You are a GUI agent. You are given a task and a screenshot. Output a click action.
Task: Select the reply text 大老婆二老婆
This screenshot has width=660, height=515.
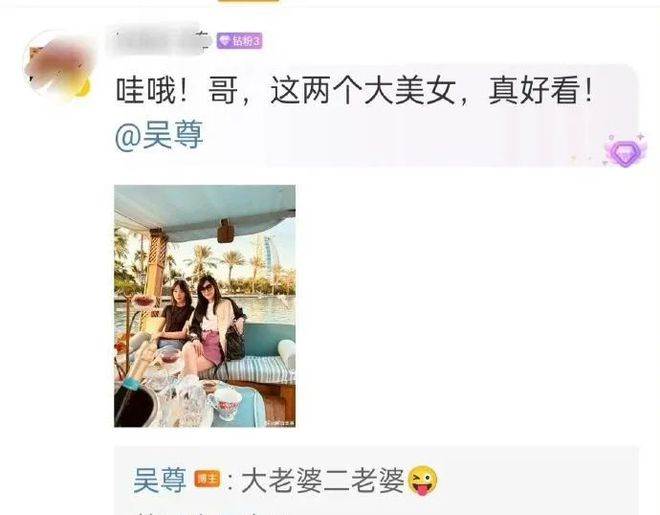pyautogui.click(x=322, y=480)
